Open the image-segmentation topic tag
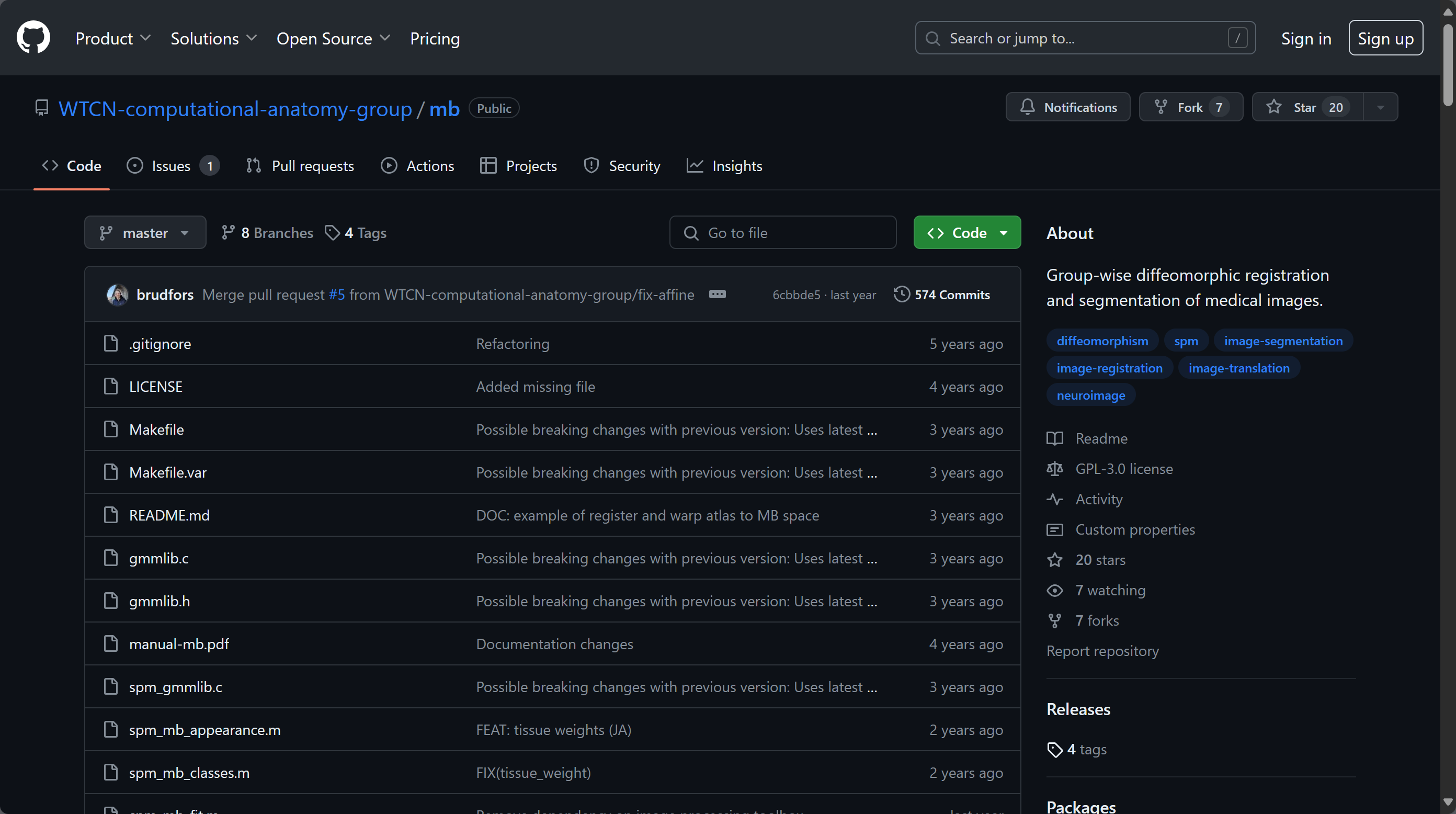The height and width of the screenshot is (814, 1456). tap(1283, 341)
